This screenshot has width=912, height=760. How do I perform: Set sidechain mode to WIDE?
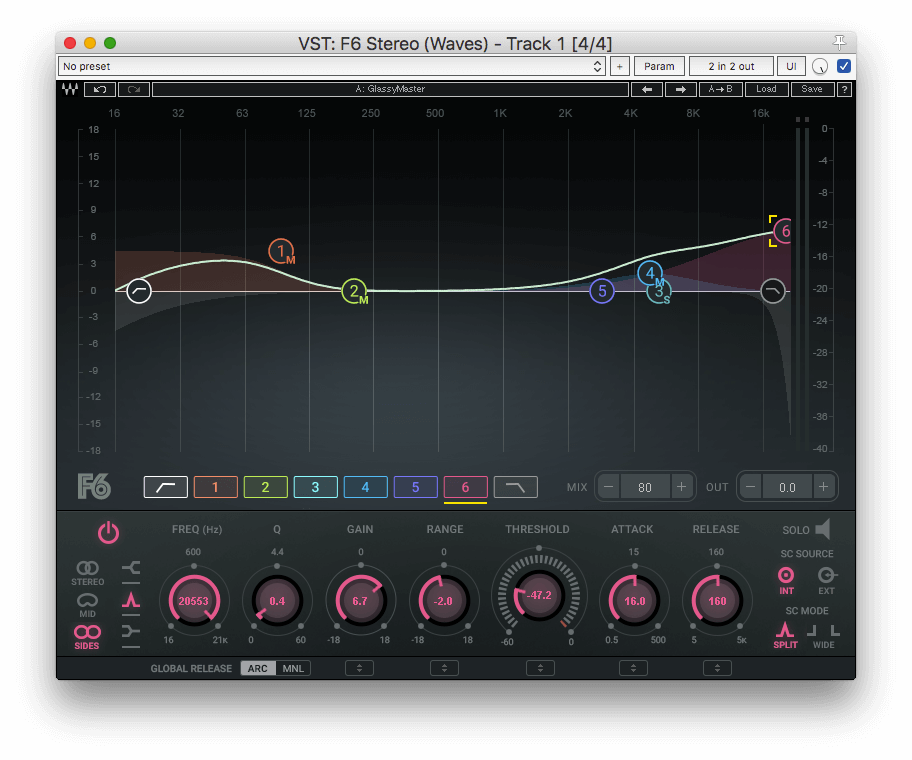824,636
